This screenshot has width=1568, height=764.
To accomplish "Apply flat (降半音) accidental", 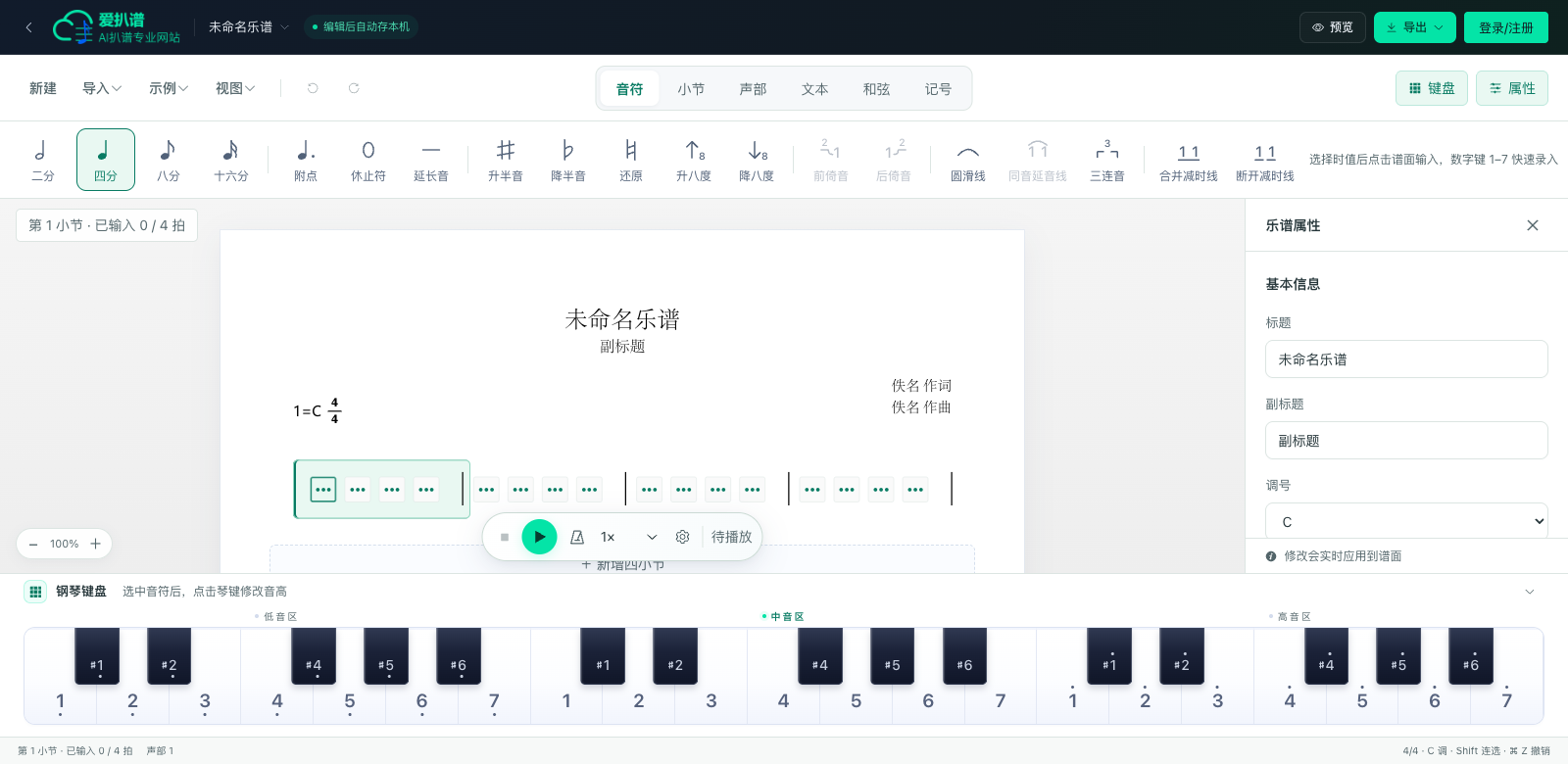I will click(x=568, y=160).
